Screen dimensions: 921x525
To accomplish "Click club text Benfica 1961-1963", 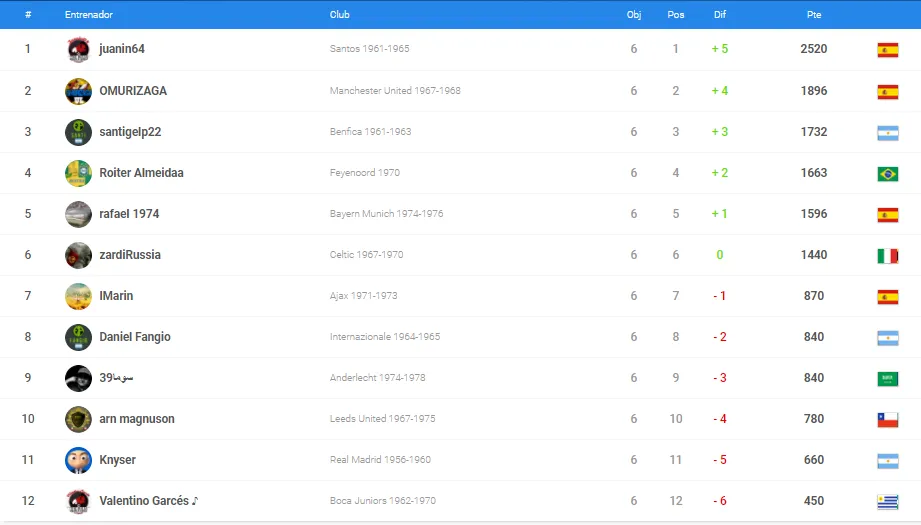I will 370,132.
